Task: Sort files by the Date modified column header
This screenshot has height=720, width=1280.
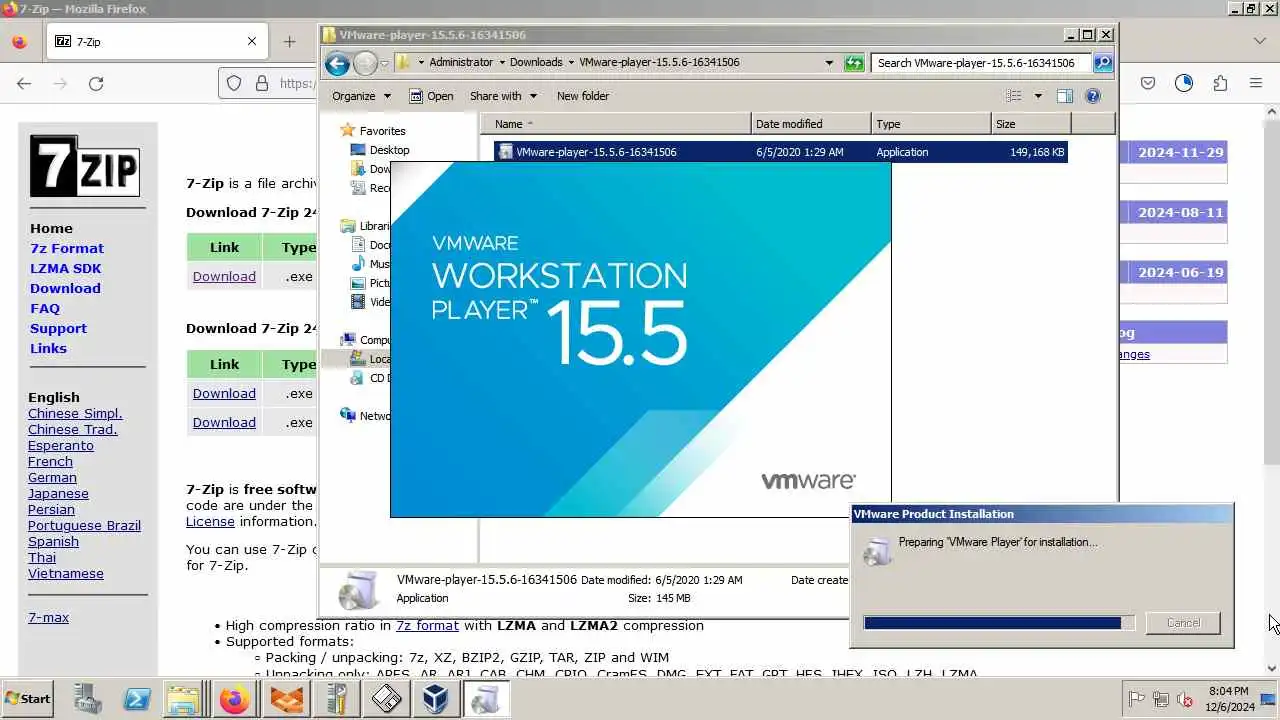Action: tap(811, 124)
